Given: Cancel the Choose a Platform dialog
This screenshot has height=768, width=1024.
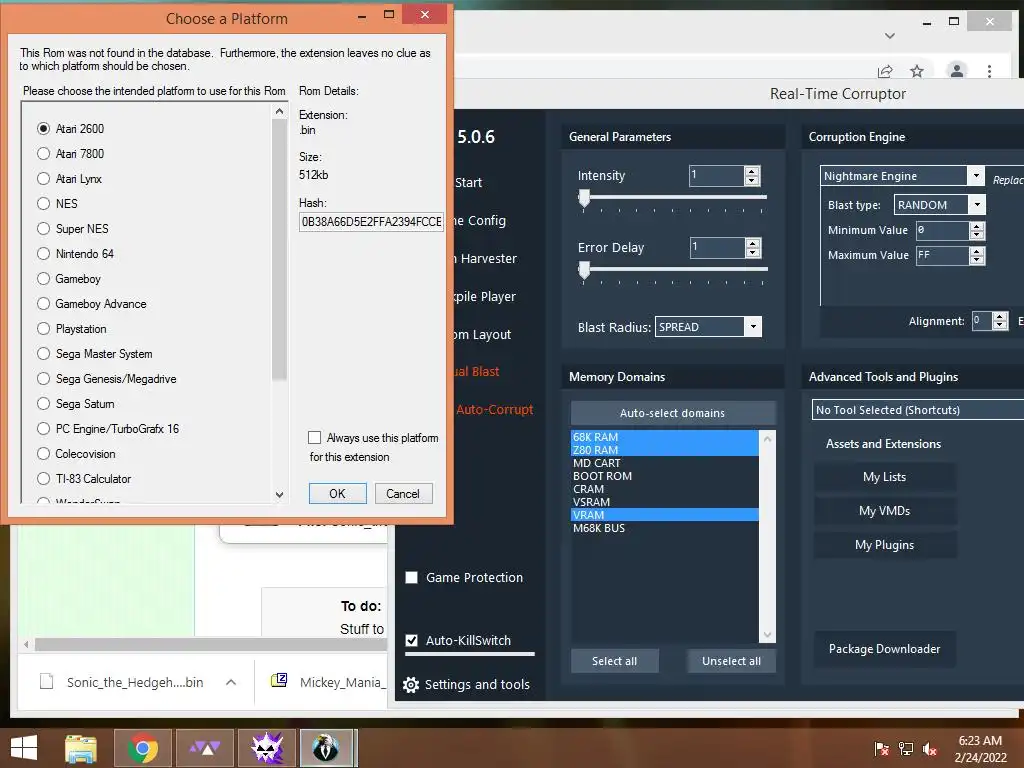Looking at the screenshot, I should coord(403,494).
